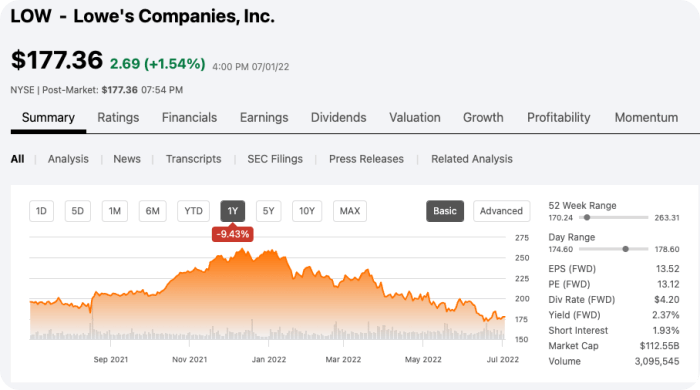Choose the 10Y chart range
This screenshot has height=390, width=700.
pyautogui.click(x=307, y=211)
